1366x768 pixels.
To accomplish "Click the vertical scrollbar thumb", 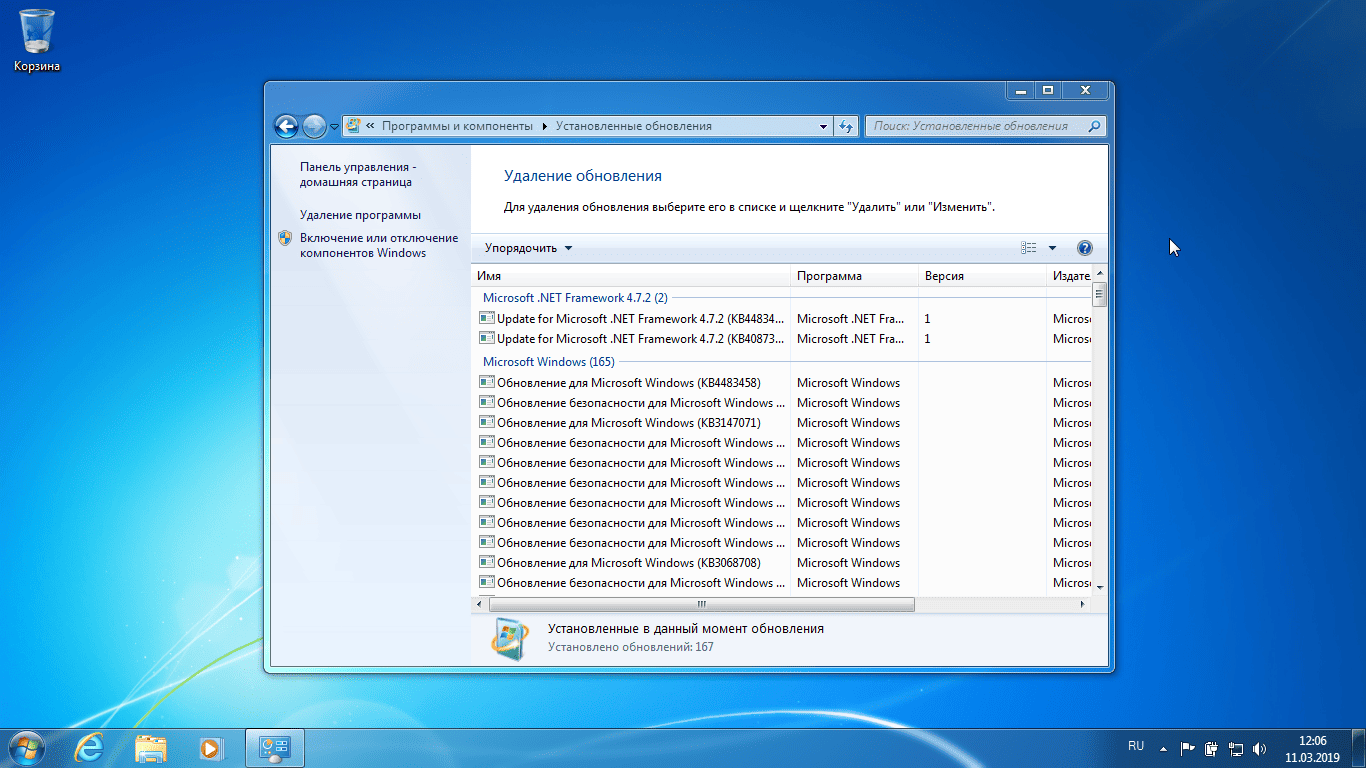I will coord(1100,294).
